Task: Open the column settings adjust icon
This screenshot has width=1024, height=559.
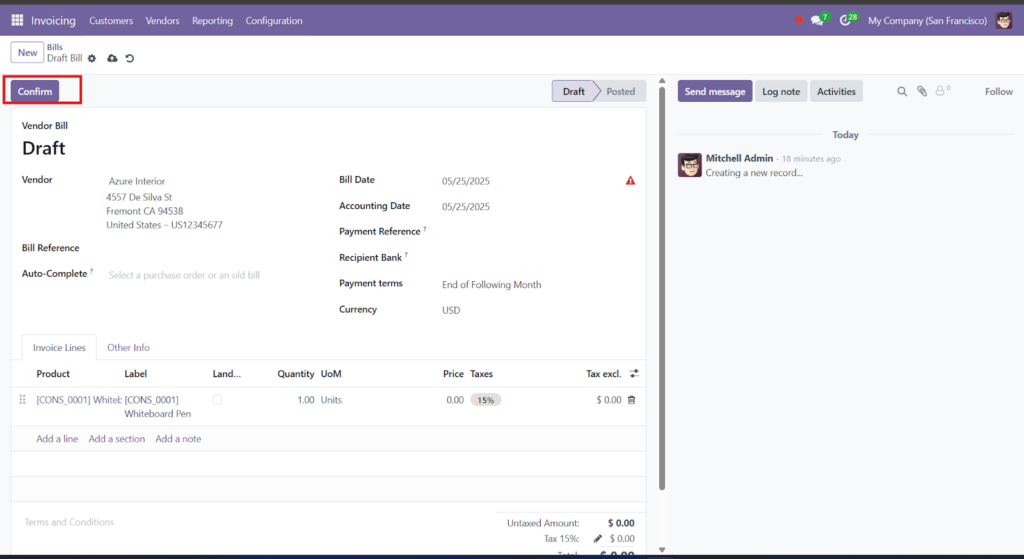Action: [x=634, y=374]
